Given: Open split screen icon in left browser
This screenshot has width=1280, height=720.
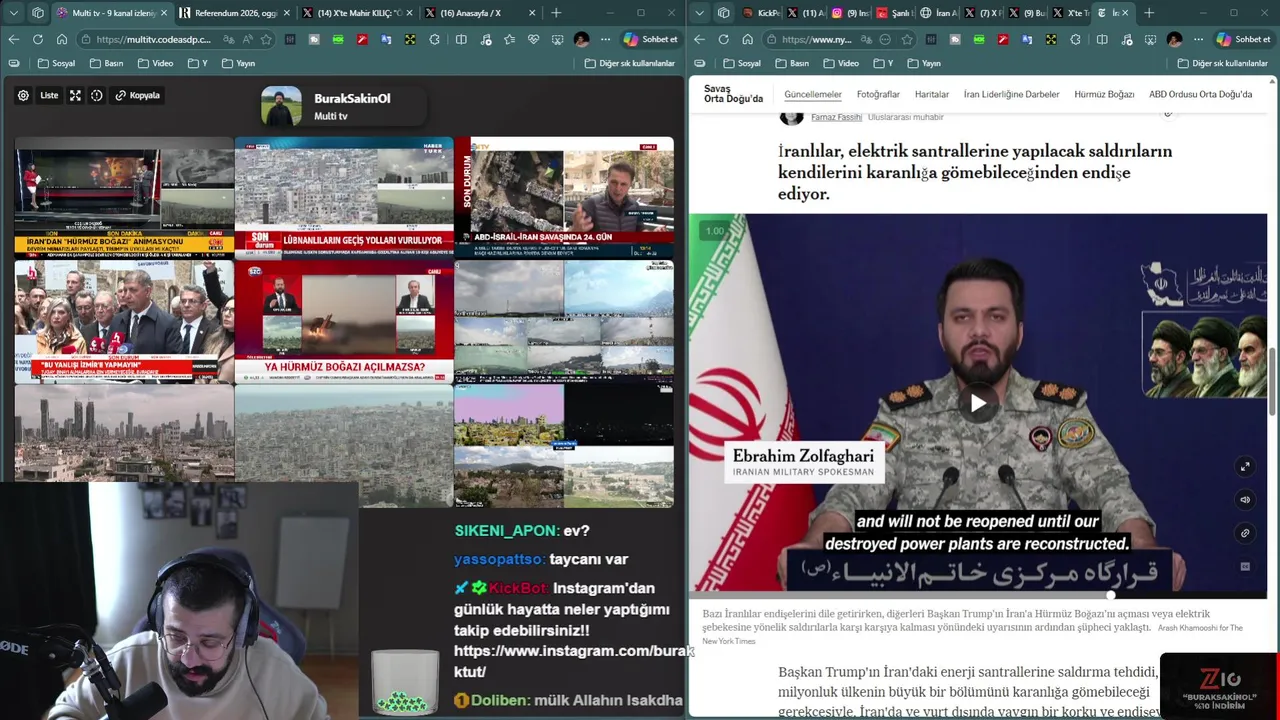Looking at the screenshot, I should [x=461, y=39].
